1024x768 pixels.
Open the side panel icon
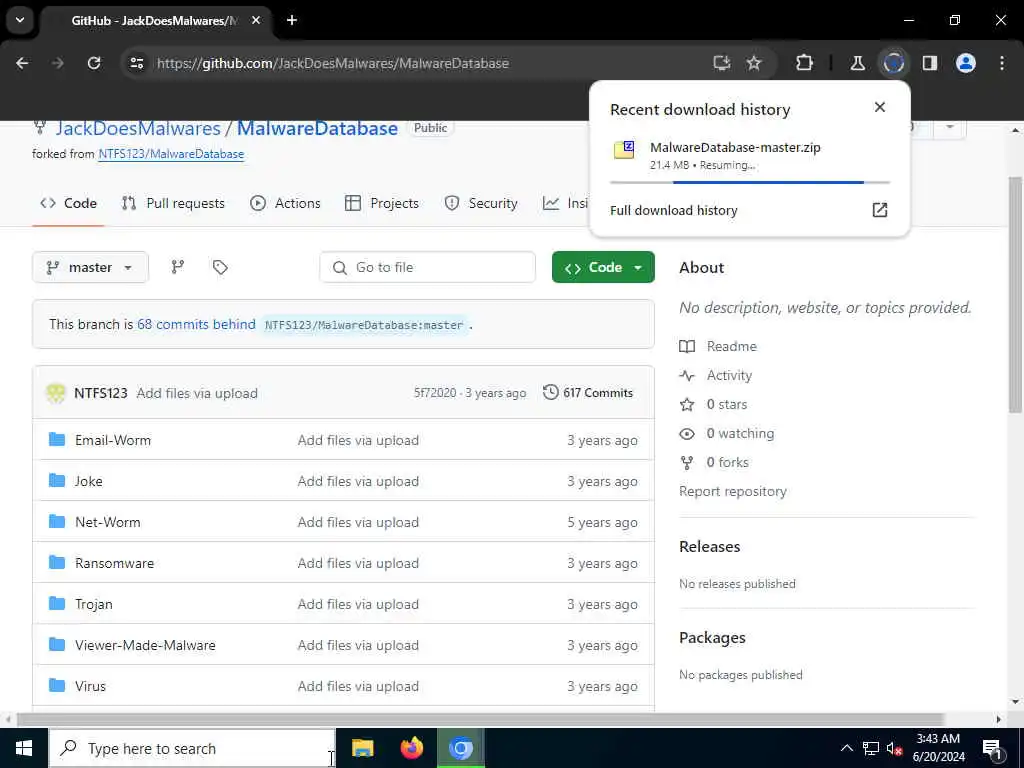(x=929, y=63)
